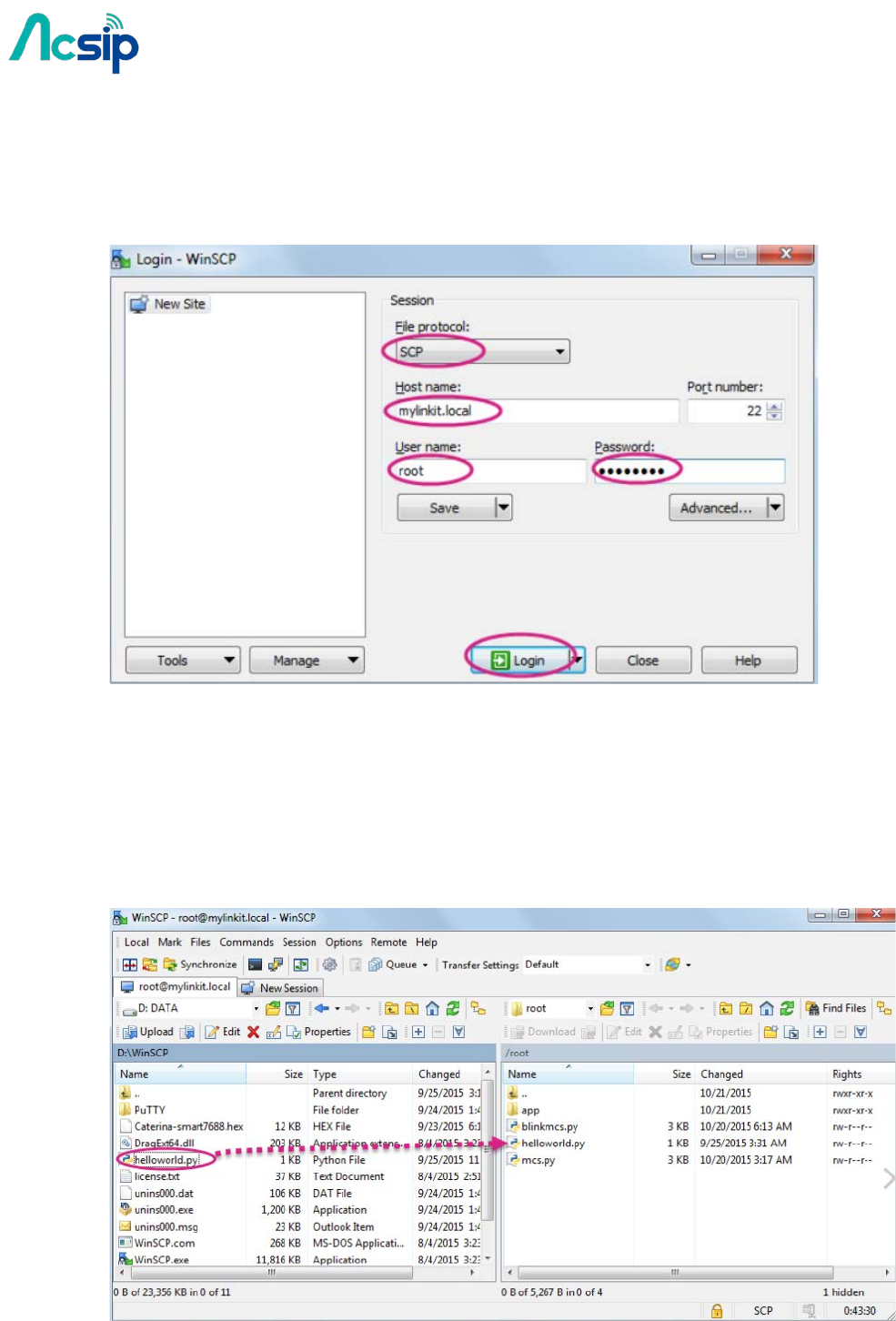Click the Open in PuTTY icon
This screenshot has height=1321, width=896.
pyautogui.click(x=276, y=964)
